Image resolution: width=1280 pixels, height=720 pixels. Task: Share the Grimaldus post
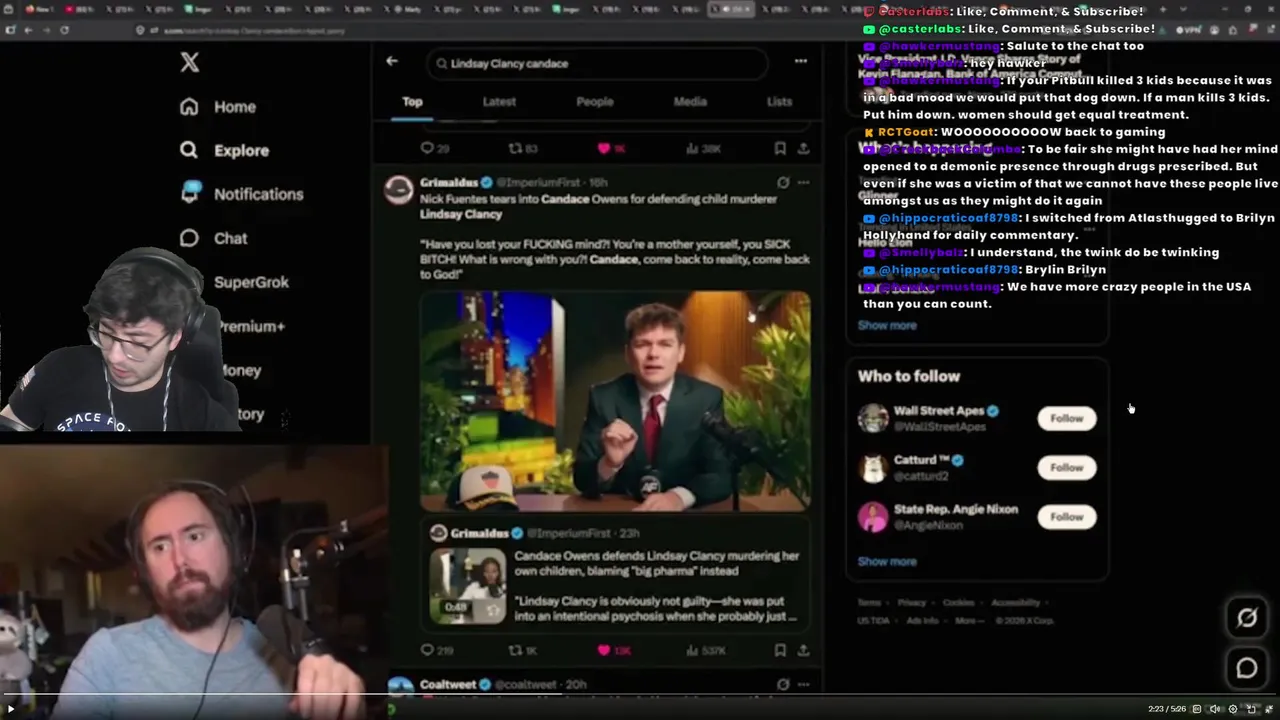803,650
